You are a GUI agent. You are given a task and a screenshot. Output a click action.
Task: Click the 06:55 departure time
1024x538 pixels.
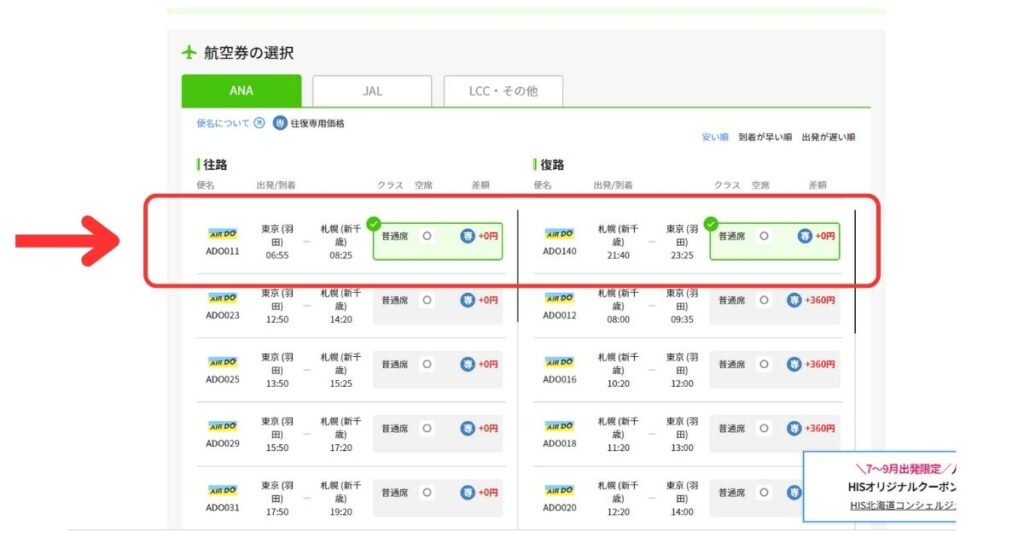(277, 255)
